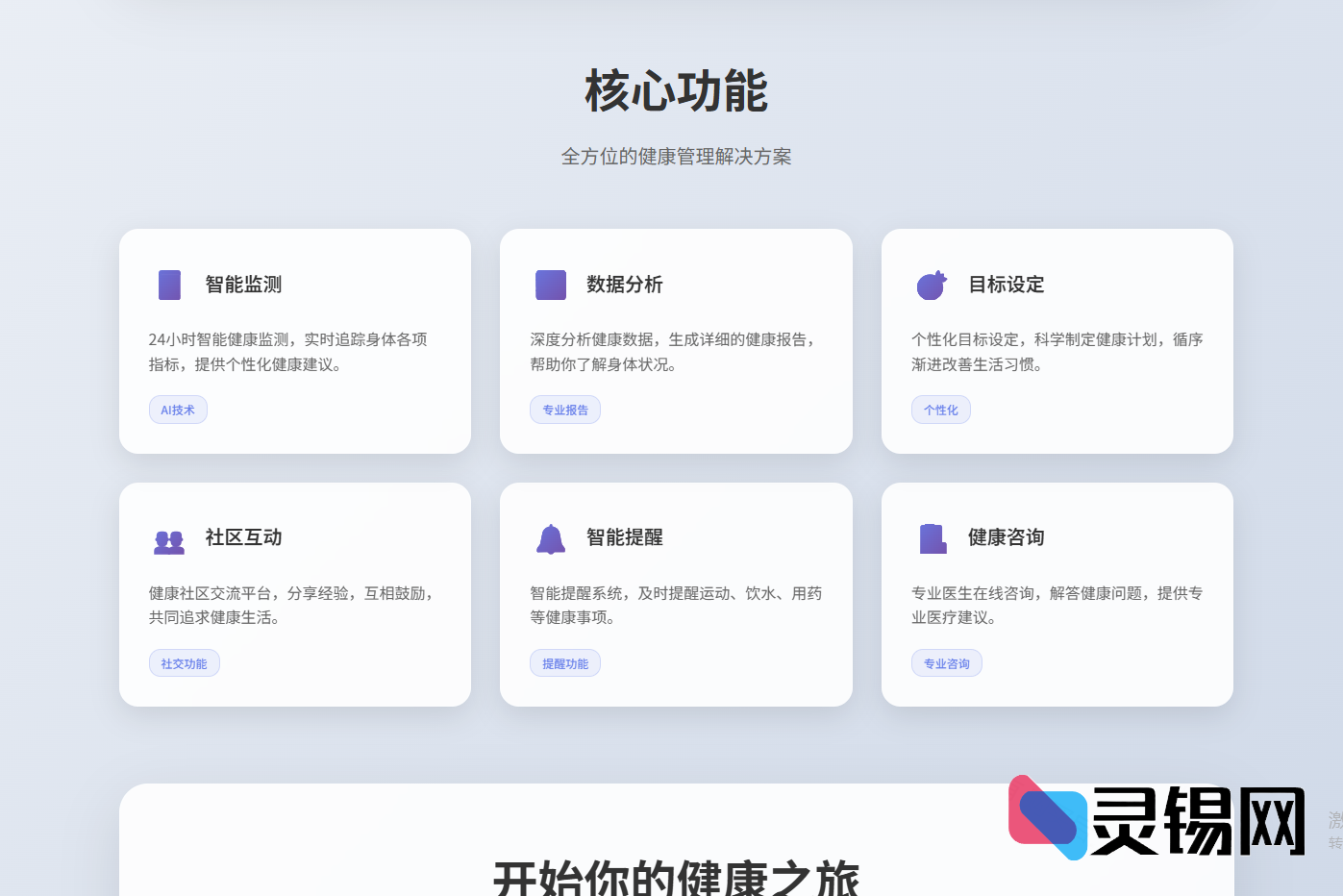
Task: Open the 数据分析 card title
Action: tap(625, 285)
